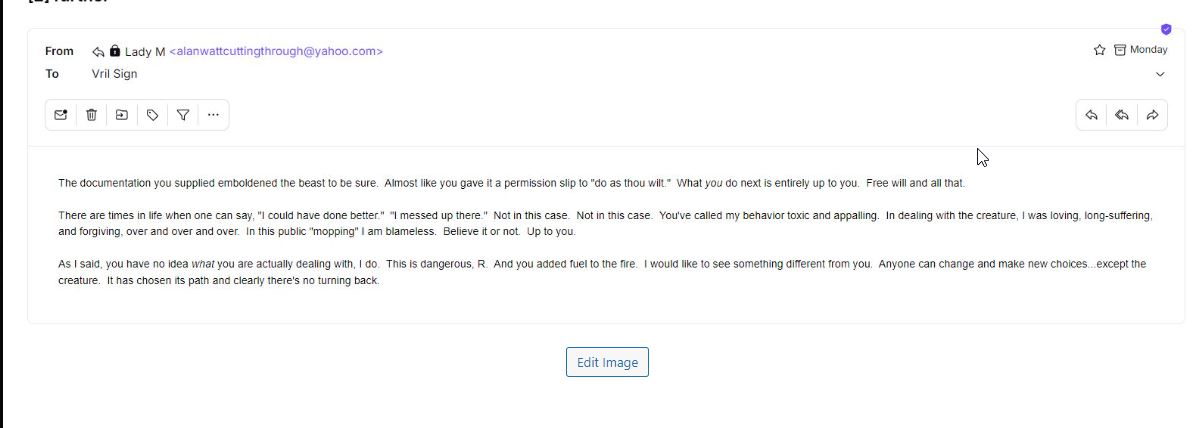Choose the reply all arrow
This screenshot has width=1194, height=428.
(1122, 115)
